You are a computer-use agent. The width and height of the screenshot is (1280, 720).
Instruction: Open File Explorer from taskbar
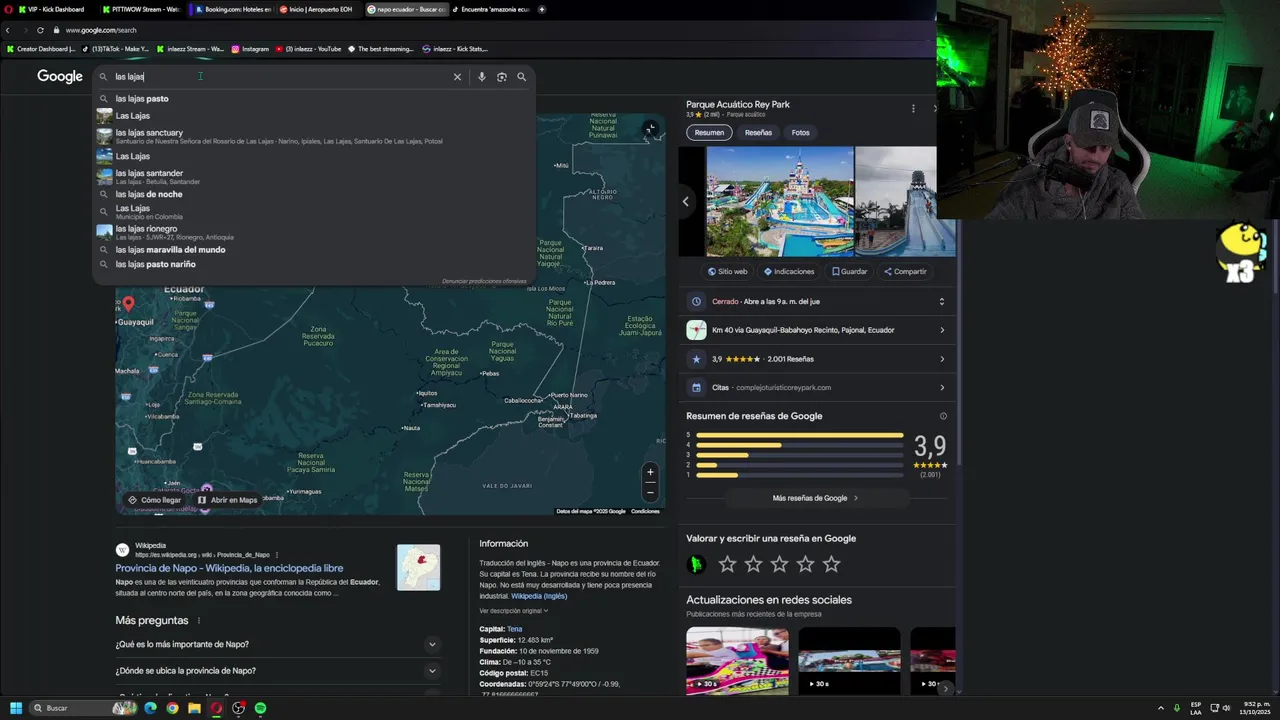click(194, 708)
